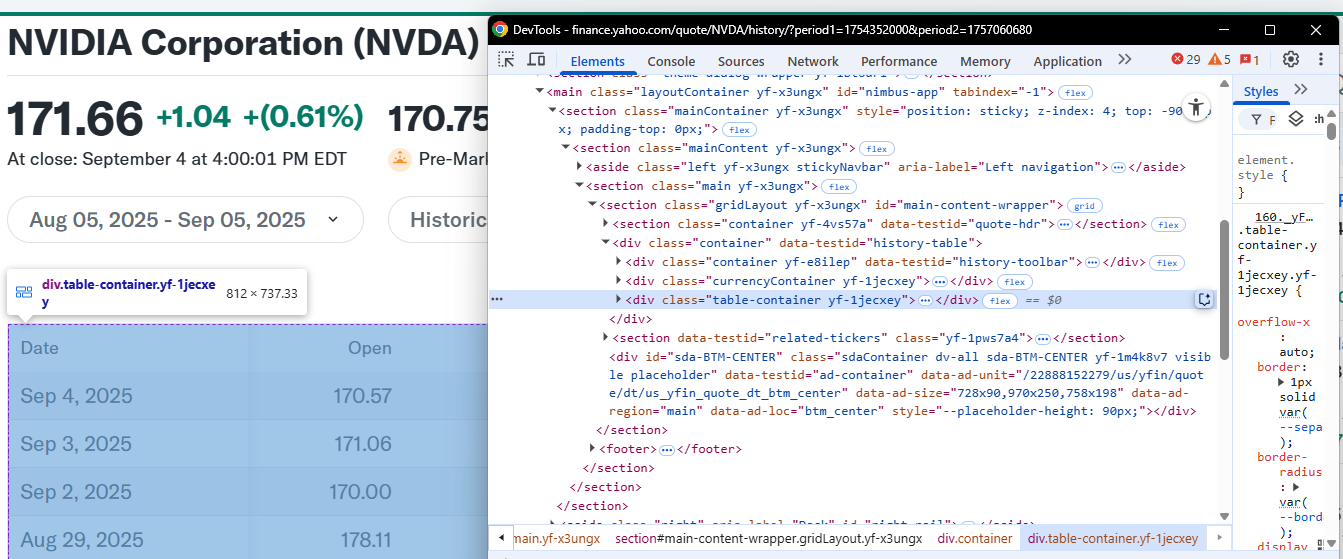Image resolution: width=1343 pixels, height=559 pixels.
Task: Collapse the main layoutContainer node
Action: [540, 91]
